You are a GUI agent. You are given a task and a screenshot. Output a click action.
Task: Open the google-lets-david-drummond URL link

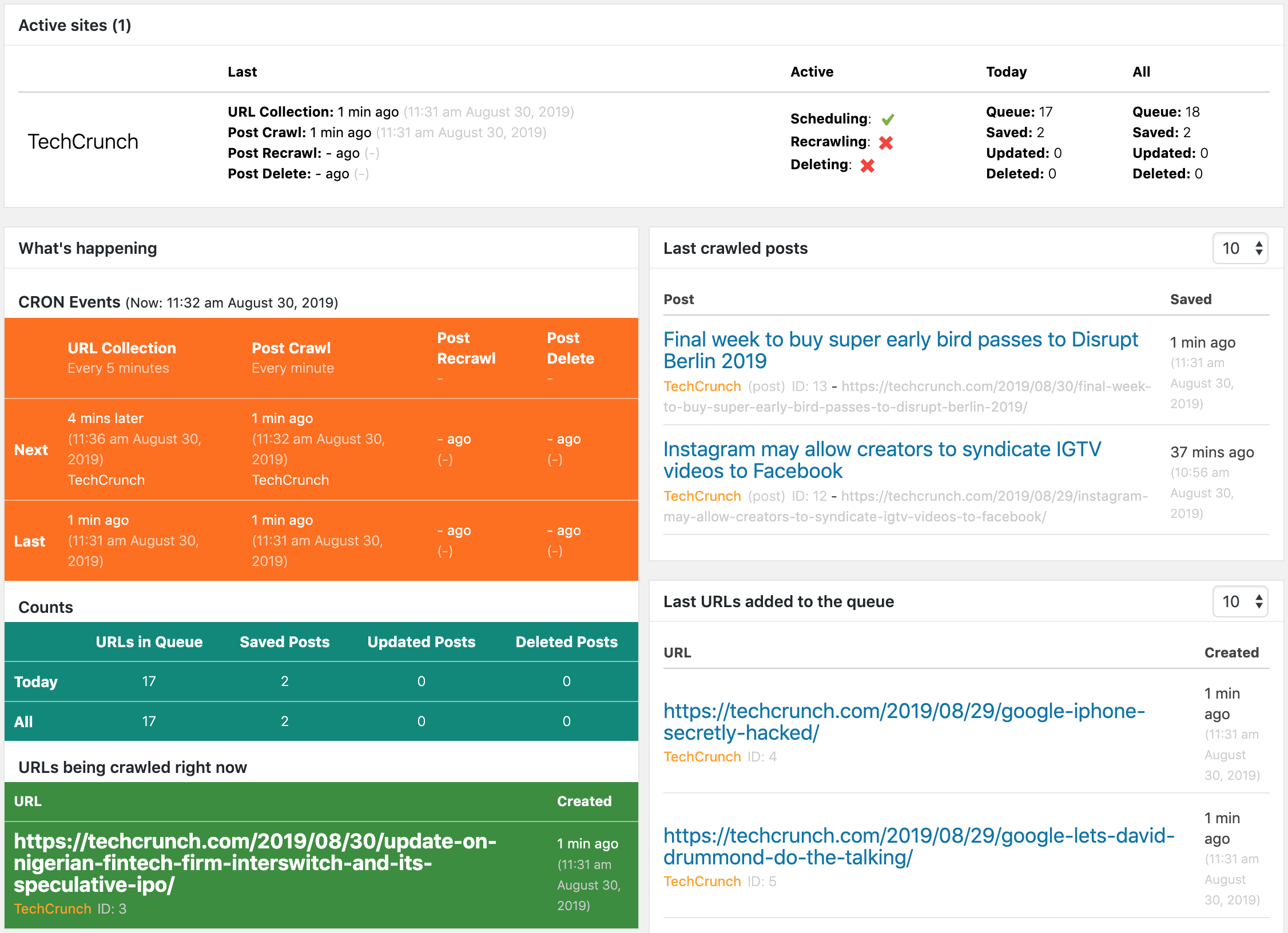[919, 846]
